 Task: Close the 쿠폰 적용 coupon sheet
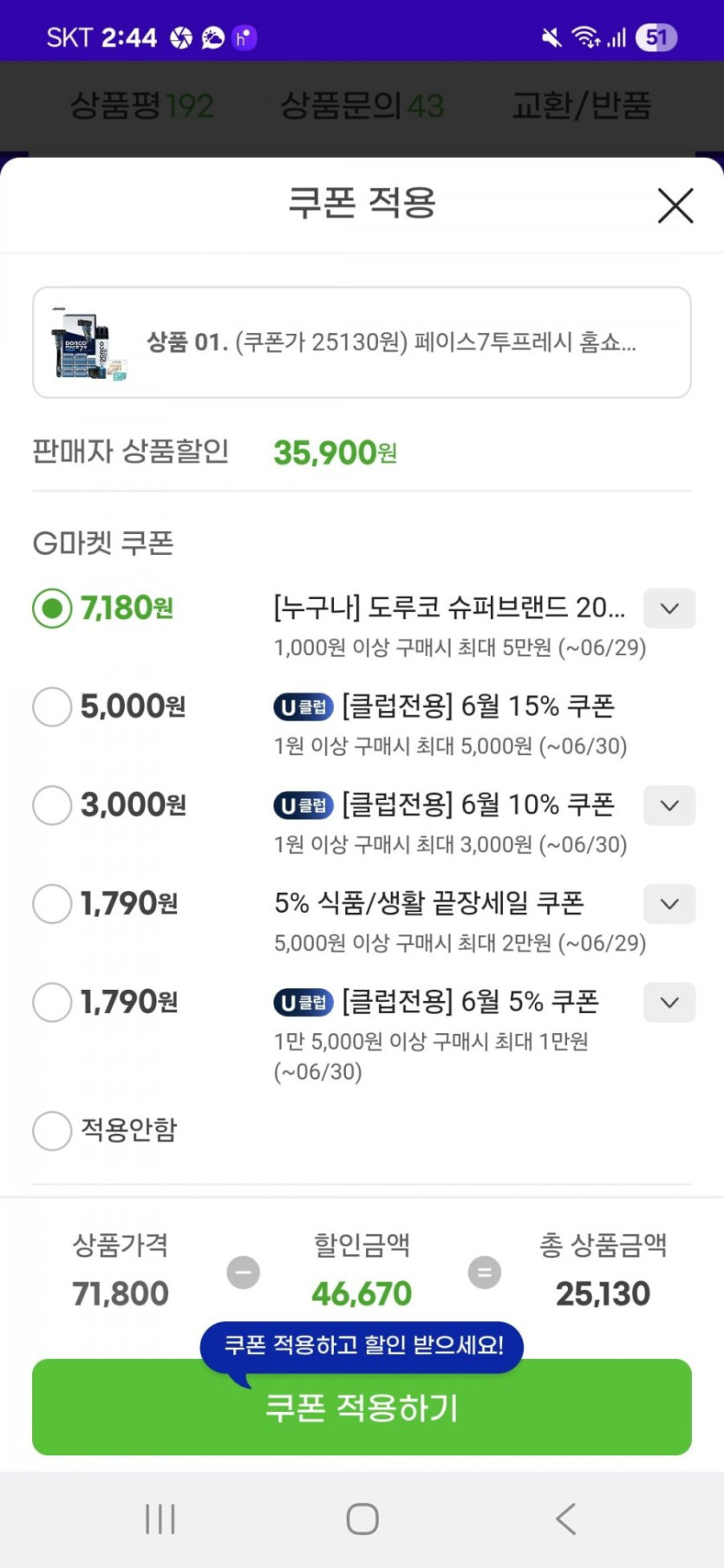tap(675, 205)
